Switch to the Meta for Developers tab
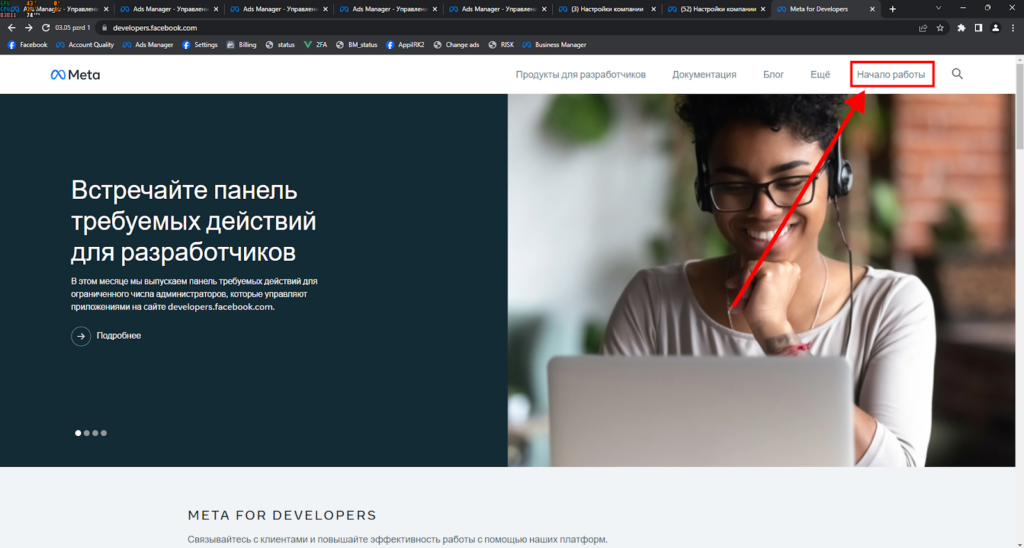 [x=820, y=9]
